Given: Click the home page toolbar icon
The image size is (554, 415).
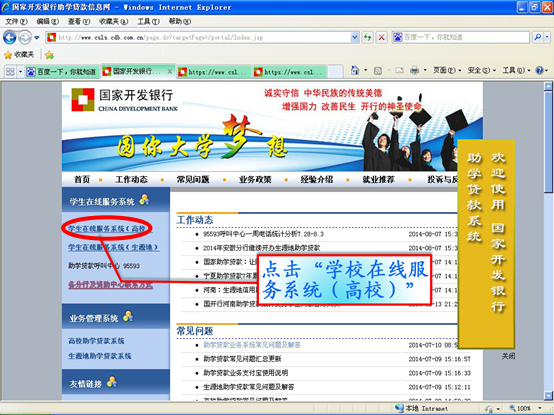Looking at the screenshot, I should 355,71.
